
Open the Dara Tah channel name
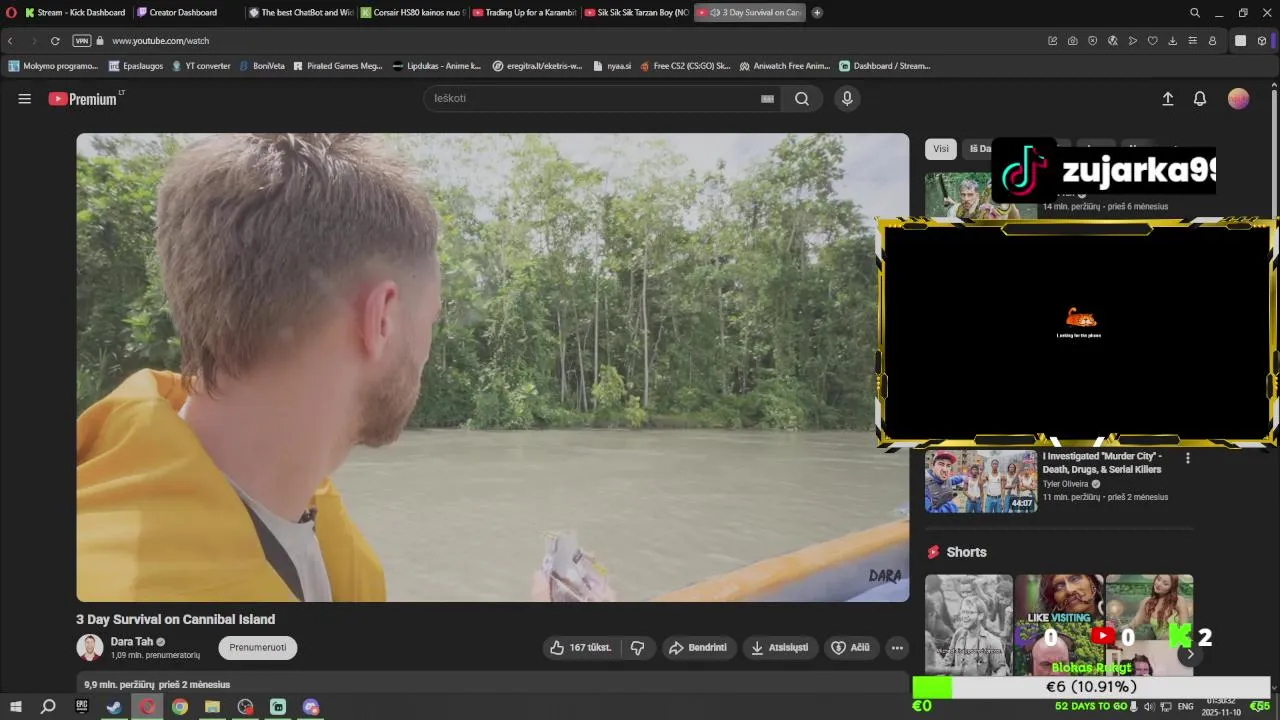[x=132, y=642]
